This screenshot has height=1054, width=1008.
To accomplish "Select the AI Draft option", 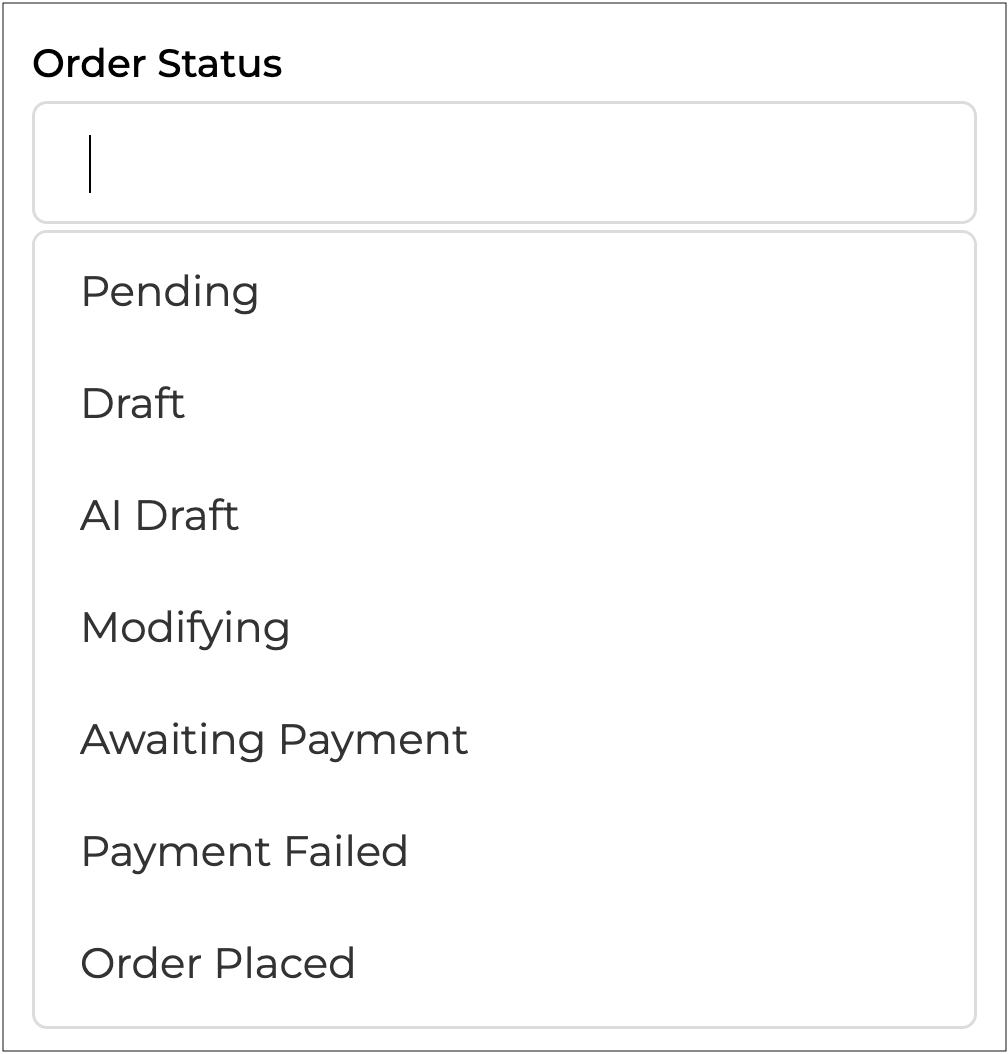I will coord(160,516).
